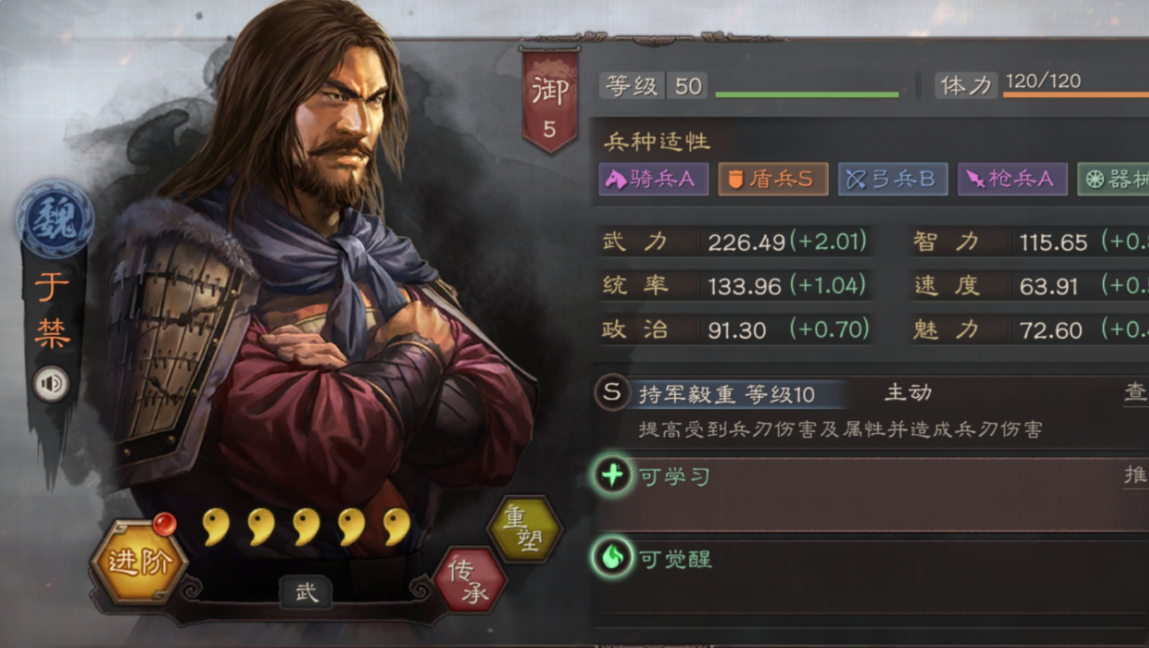Open the 重塑 reshape hexagon icon

(525, 529)
